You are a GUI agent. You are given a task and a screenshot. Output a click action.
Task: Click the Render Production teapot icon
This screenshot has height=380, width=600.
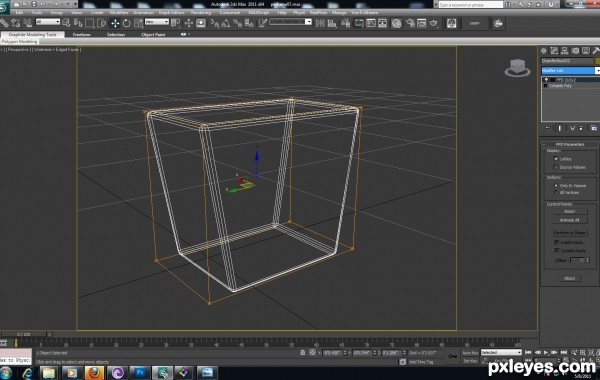tap(434, 24)
